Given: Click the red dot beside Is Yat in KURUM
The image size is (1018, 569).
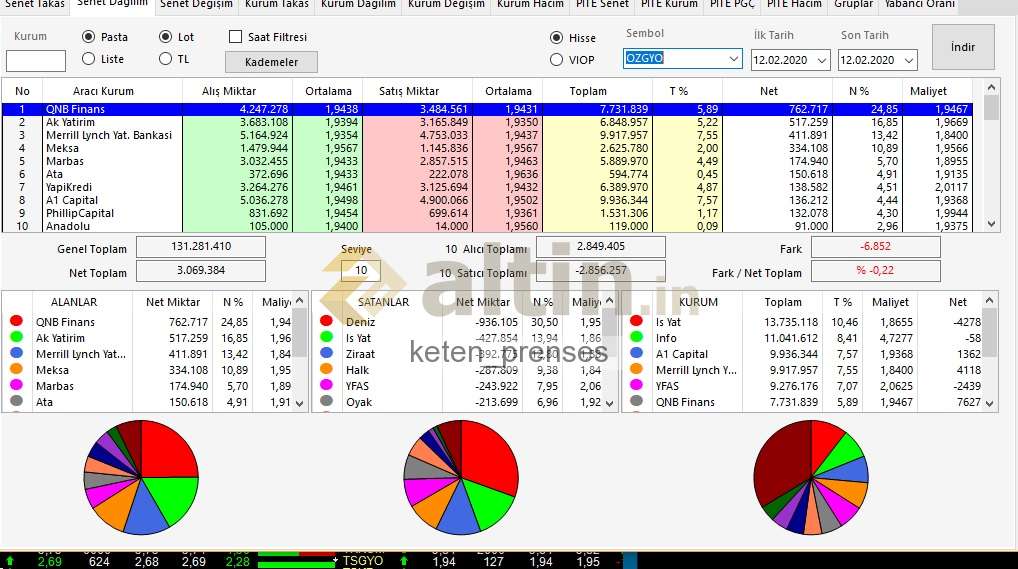Looking at the screenshot, I should [636, 320].
